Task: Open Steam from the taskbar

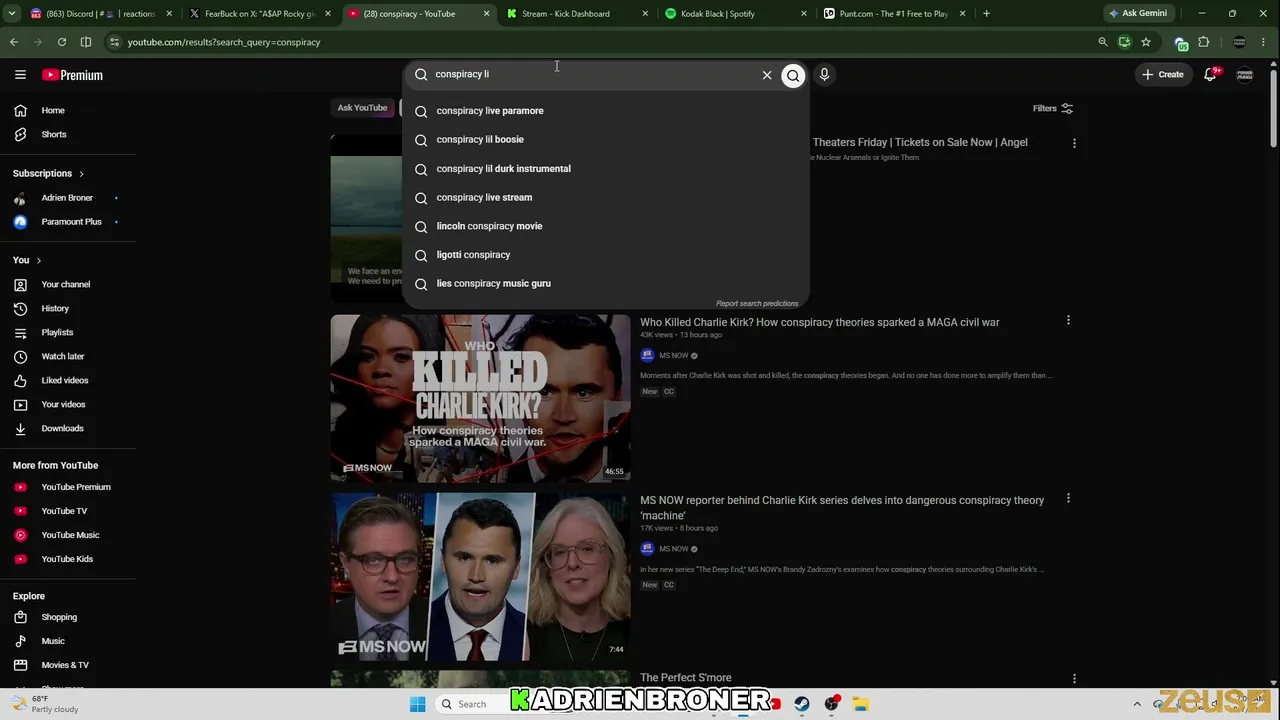Action: [x=802, y=704]
